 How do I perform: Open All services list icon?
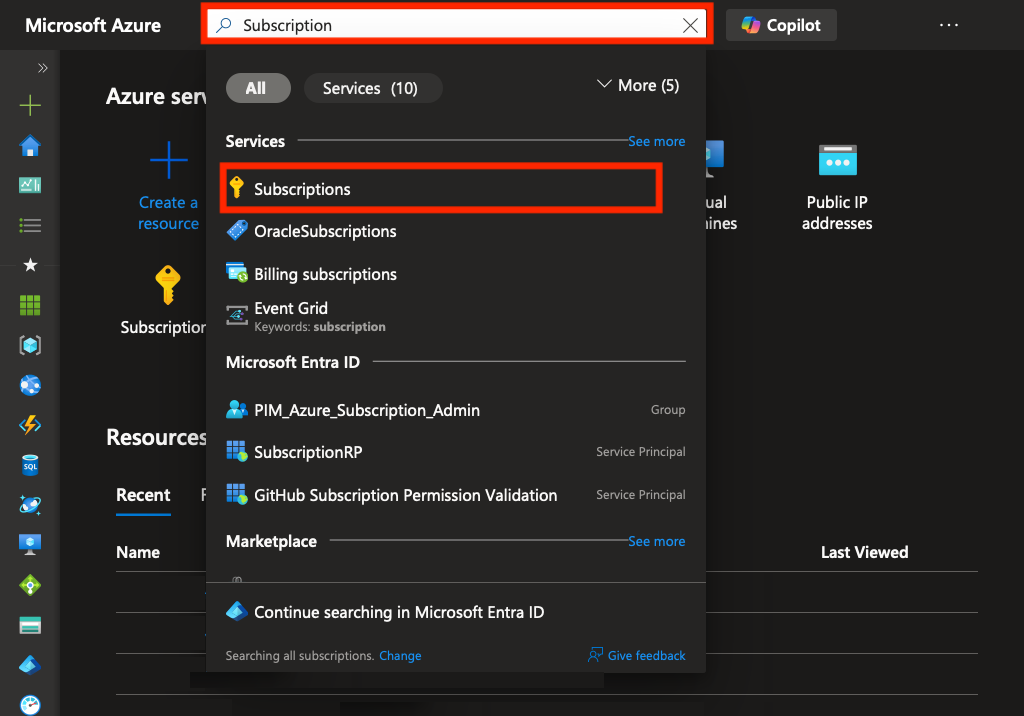(30, 225)
